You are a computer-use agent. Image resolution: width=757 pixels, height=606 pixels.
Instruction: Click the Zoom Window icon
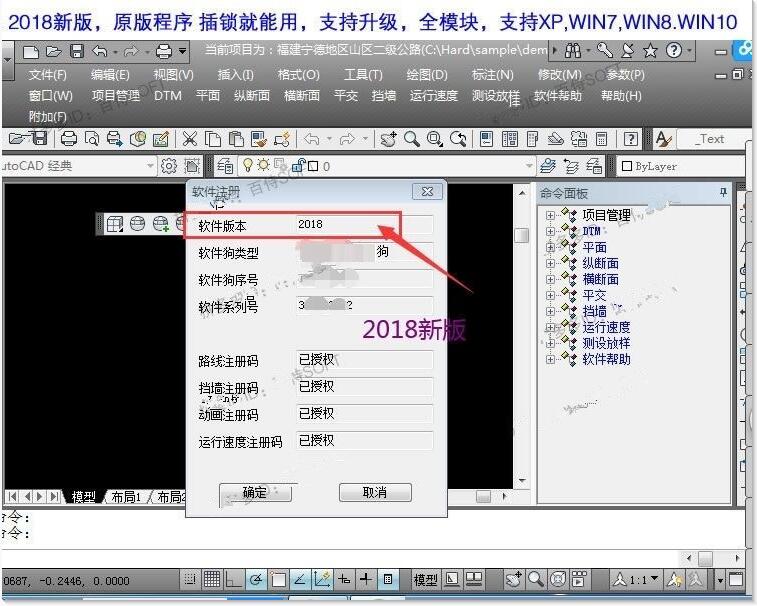click(435, 139)
